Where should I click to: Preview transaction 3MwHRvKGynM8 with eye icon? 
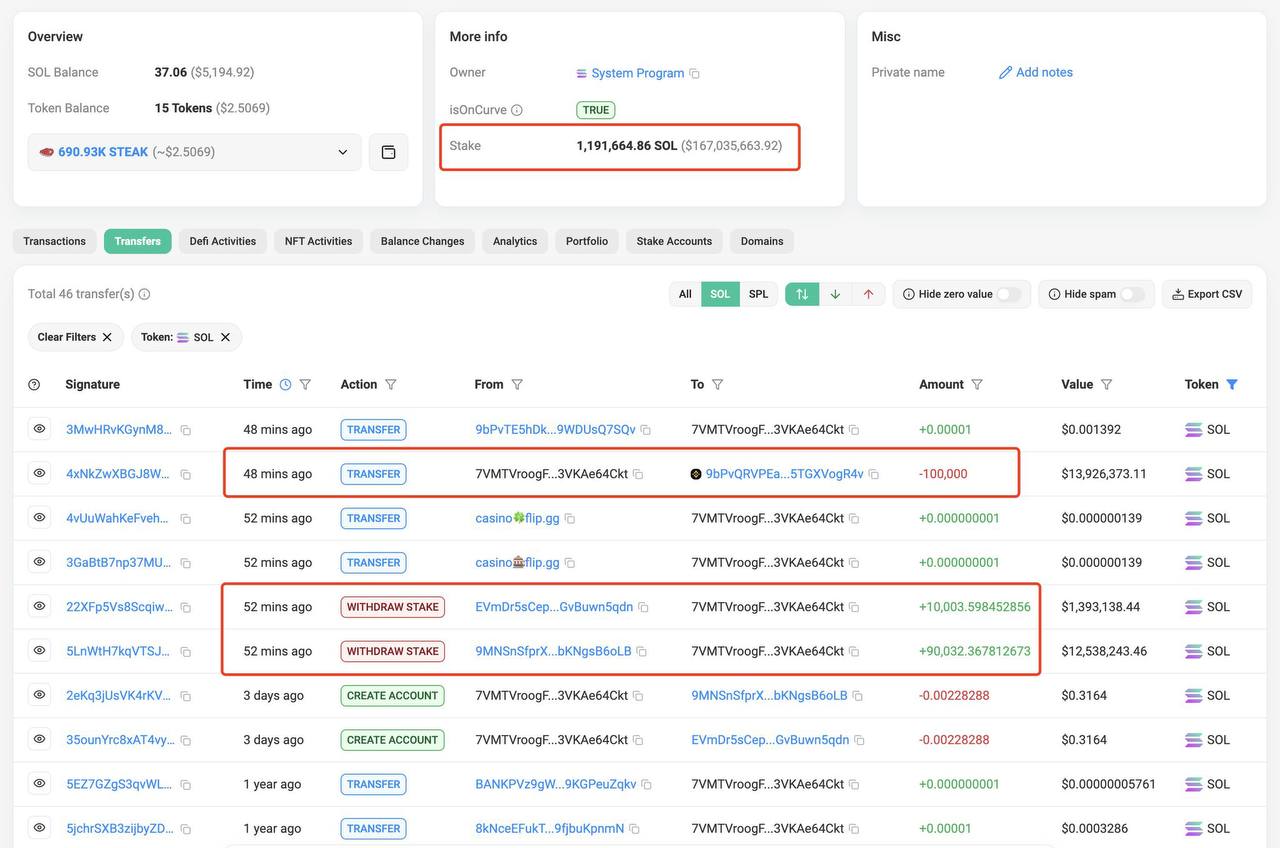pos(39,429)
